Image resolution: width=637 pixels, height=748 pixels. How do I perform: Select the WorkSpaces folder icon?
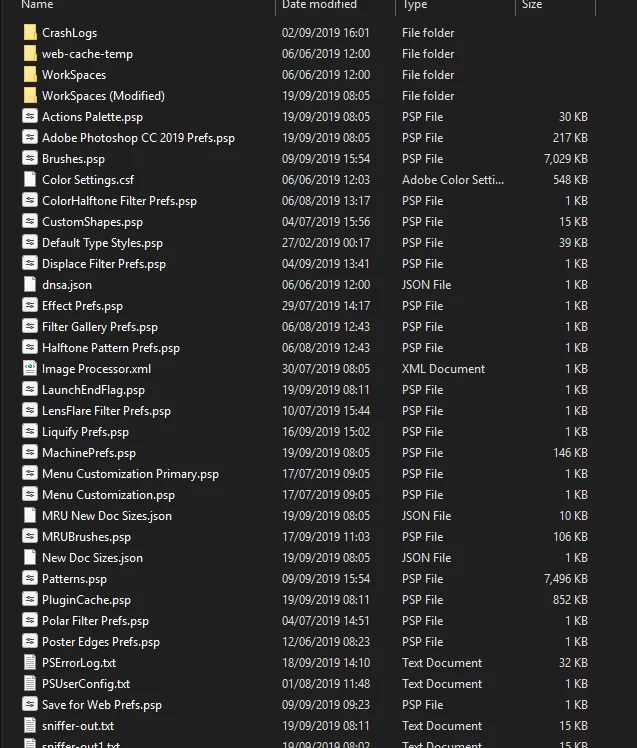(x=30, y=74)
